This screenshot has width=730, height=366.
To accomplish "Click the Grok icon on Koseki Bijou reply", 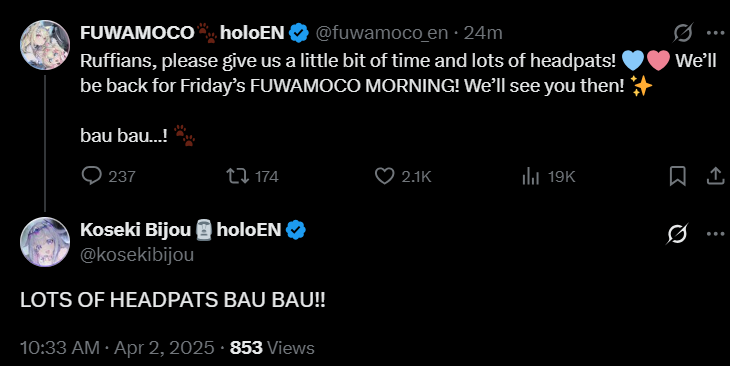I will [677, 233].
